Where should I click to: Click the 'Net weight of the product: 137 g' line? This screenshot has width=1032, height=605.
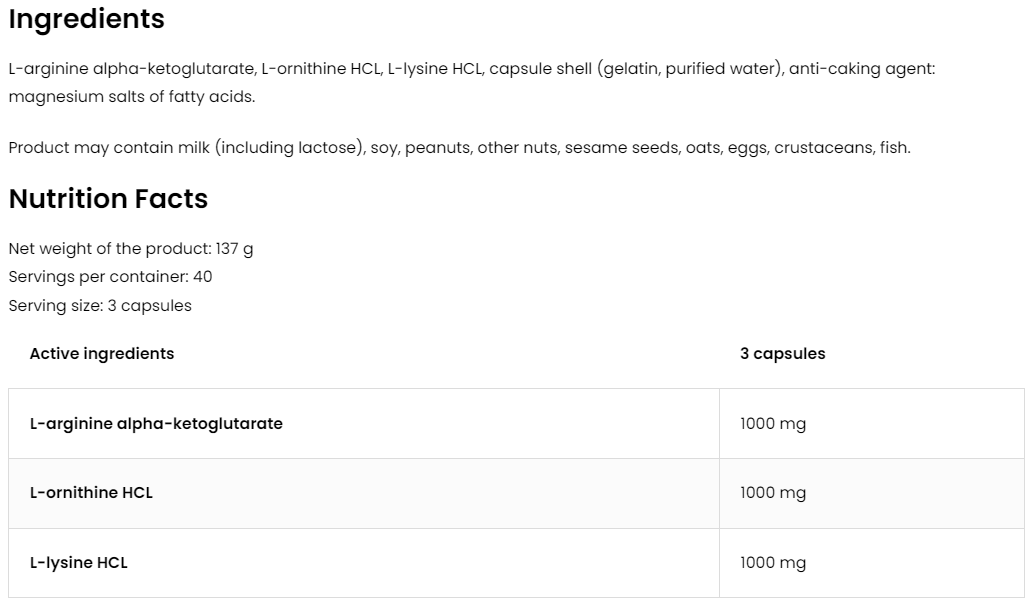(130, 249)
